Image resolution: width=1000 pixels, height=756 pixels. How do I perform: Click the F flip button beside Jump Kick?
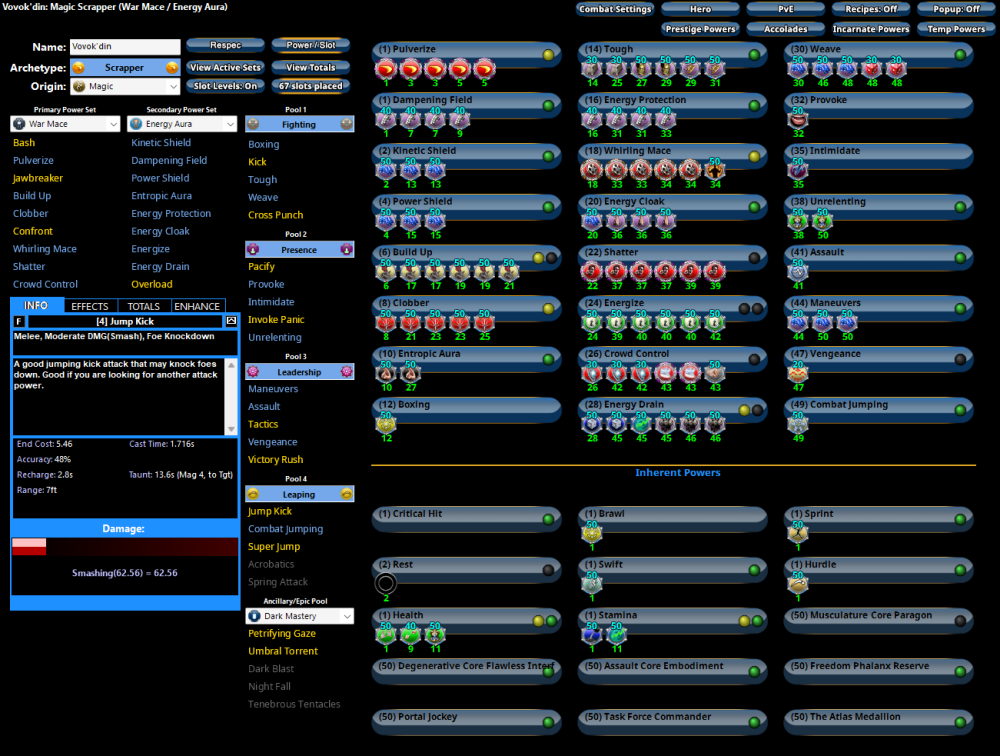[x=19, y=321]
